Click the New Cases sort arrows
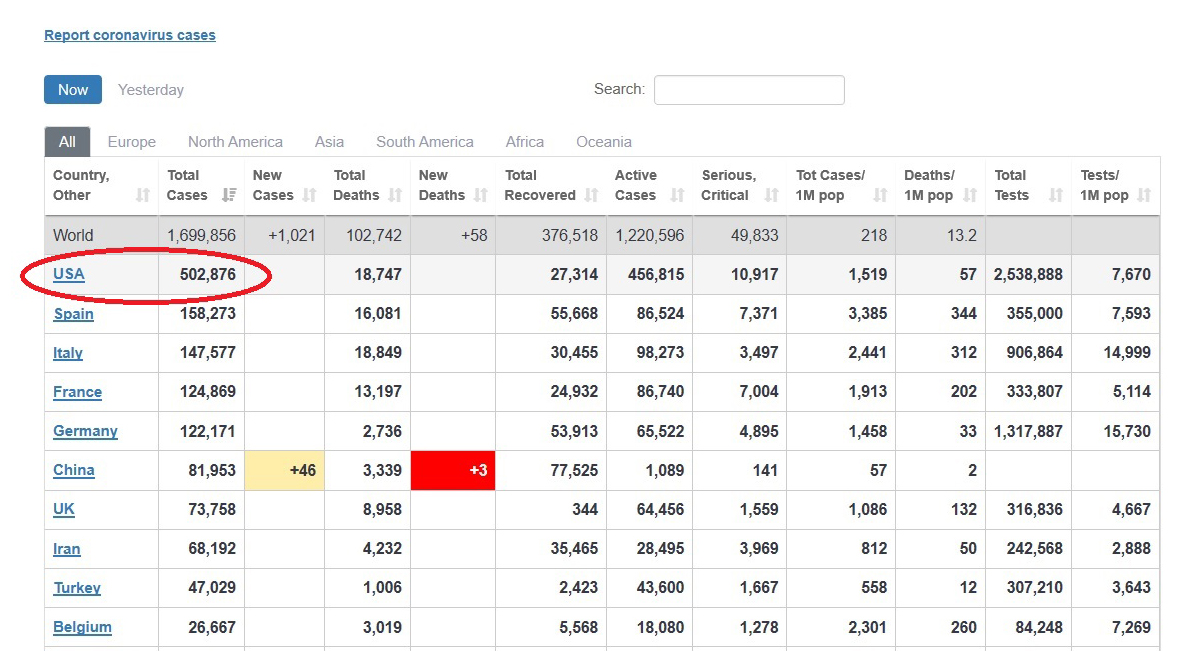1202x651 pixels. [x=309, y=195]
